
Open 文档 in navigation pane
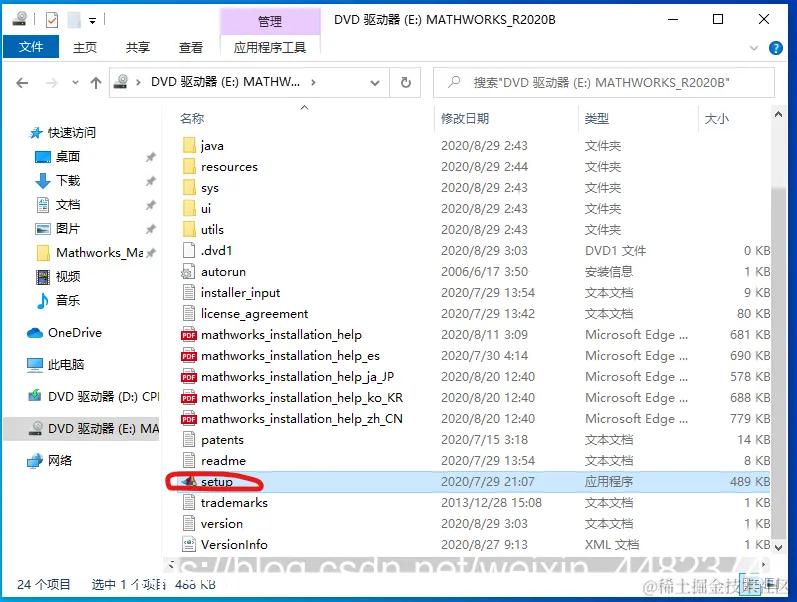click(68, 204)
